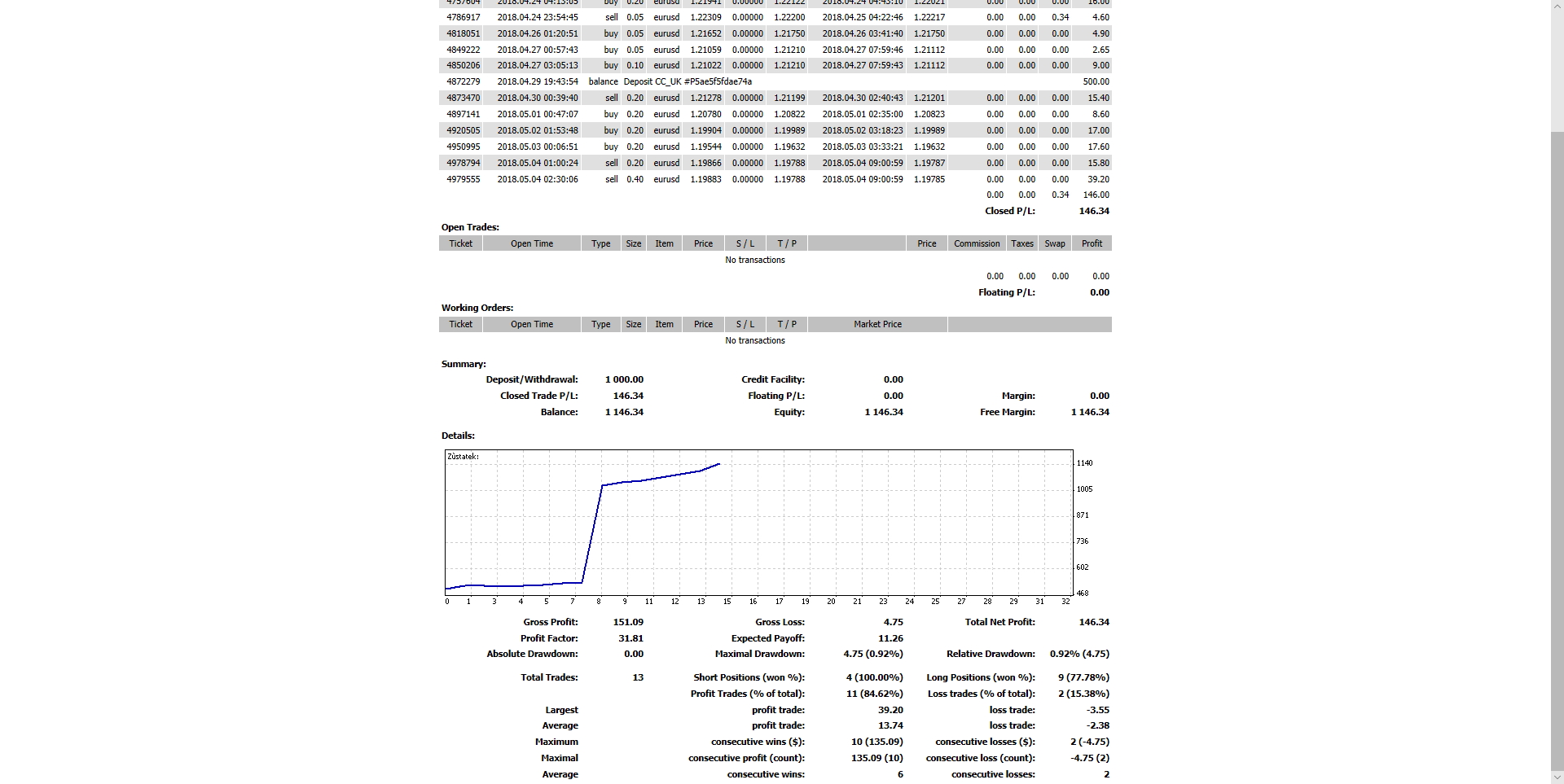This screenshot has width=1564, height=784.
Task: Click the Absolute Drawdown label
Action: coord(532,654)
